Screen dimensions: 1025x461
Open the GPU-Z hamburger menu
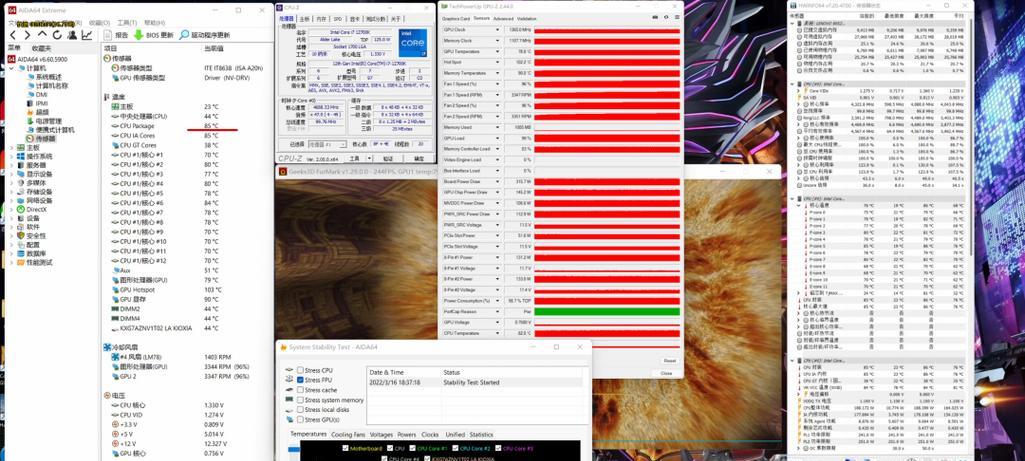(x=676, y=17)
